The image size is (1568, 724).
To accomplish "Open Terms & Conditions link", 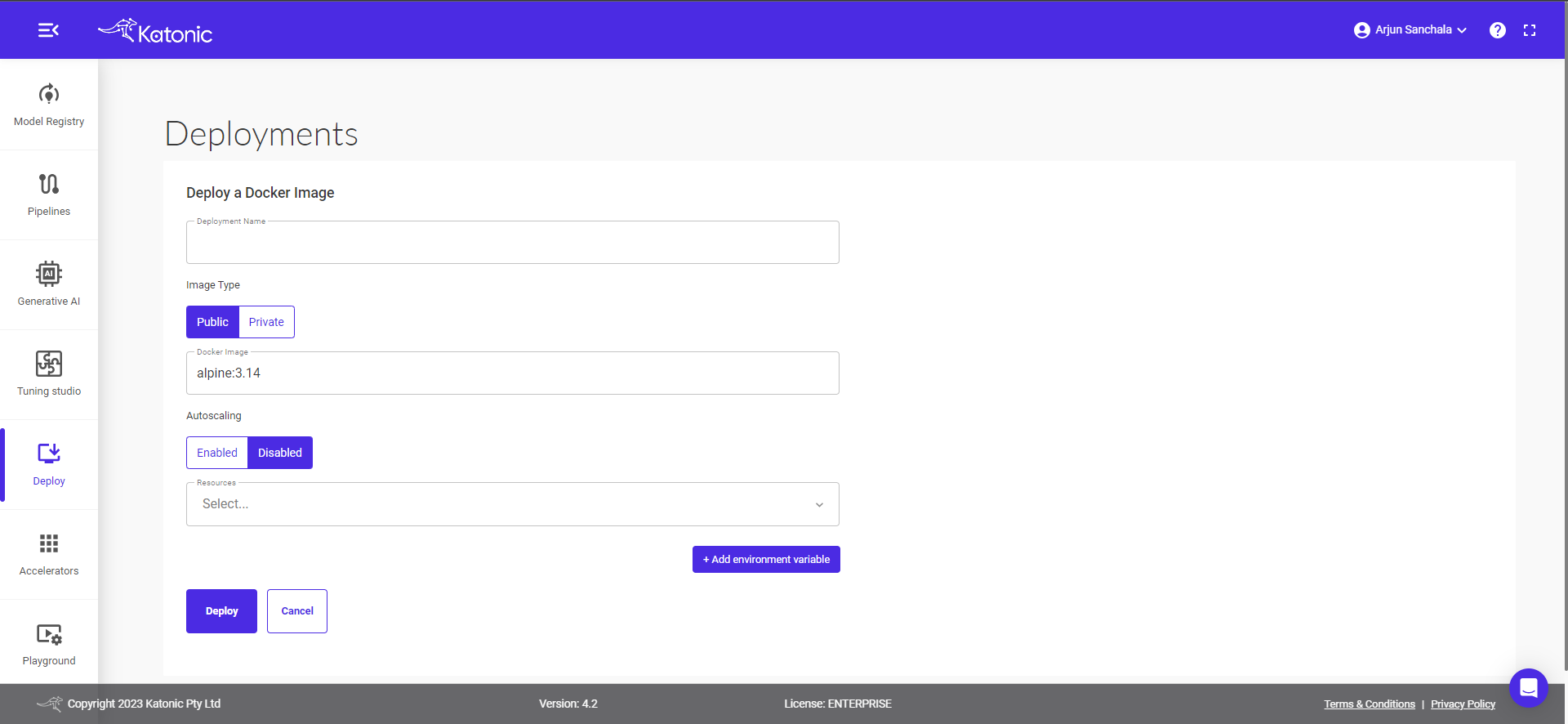I will [1370, 704].
